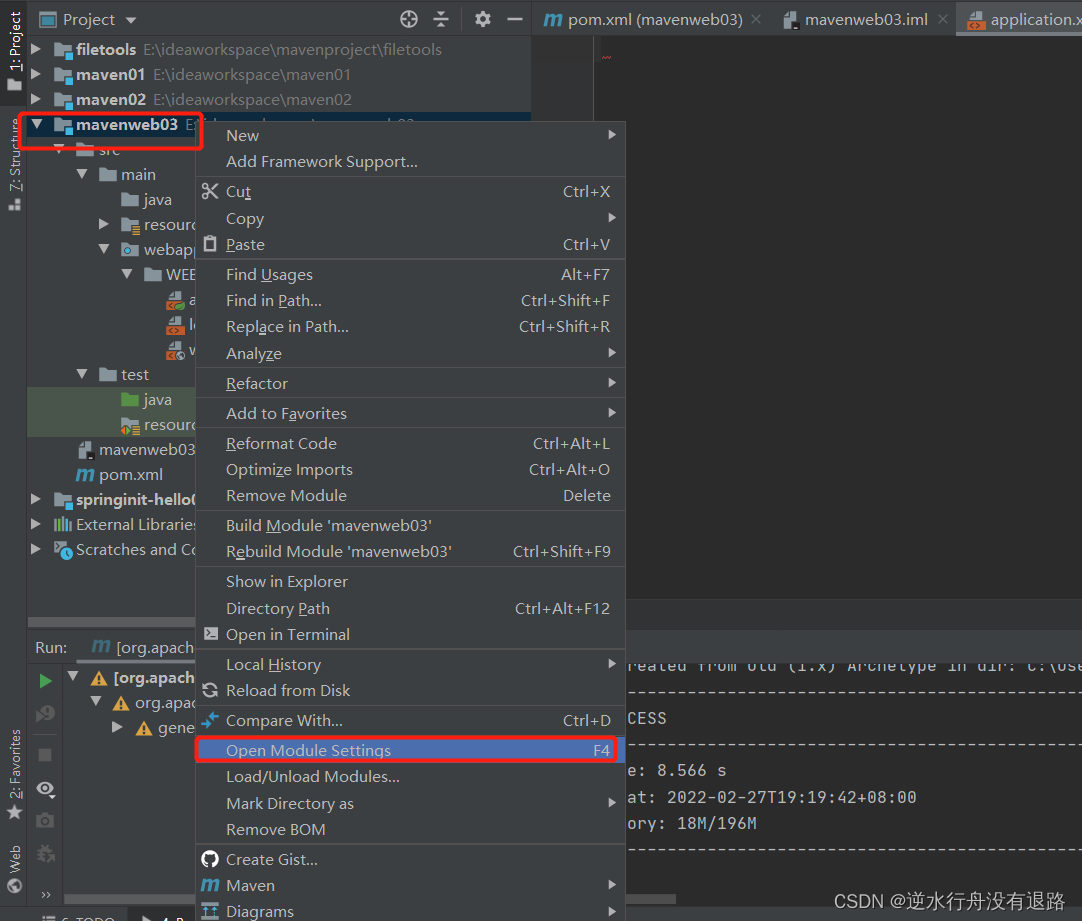Click the collapse all icon in Project toolbar
The width and height of the screenshot is (1082, 921).
point(441,19)
